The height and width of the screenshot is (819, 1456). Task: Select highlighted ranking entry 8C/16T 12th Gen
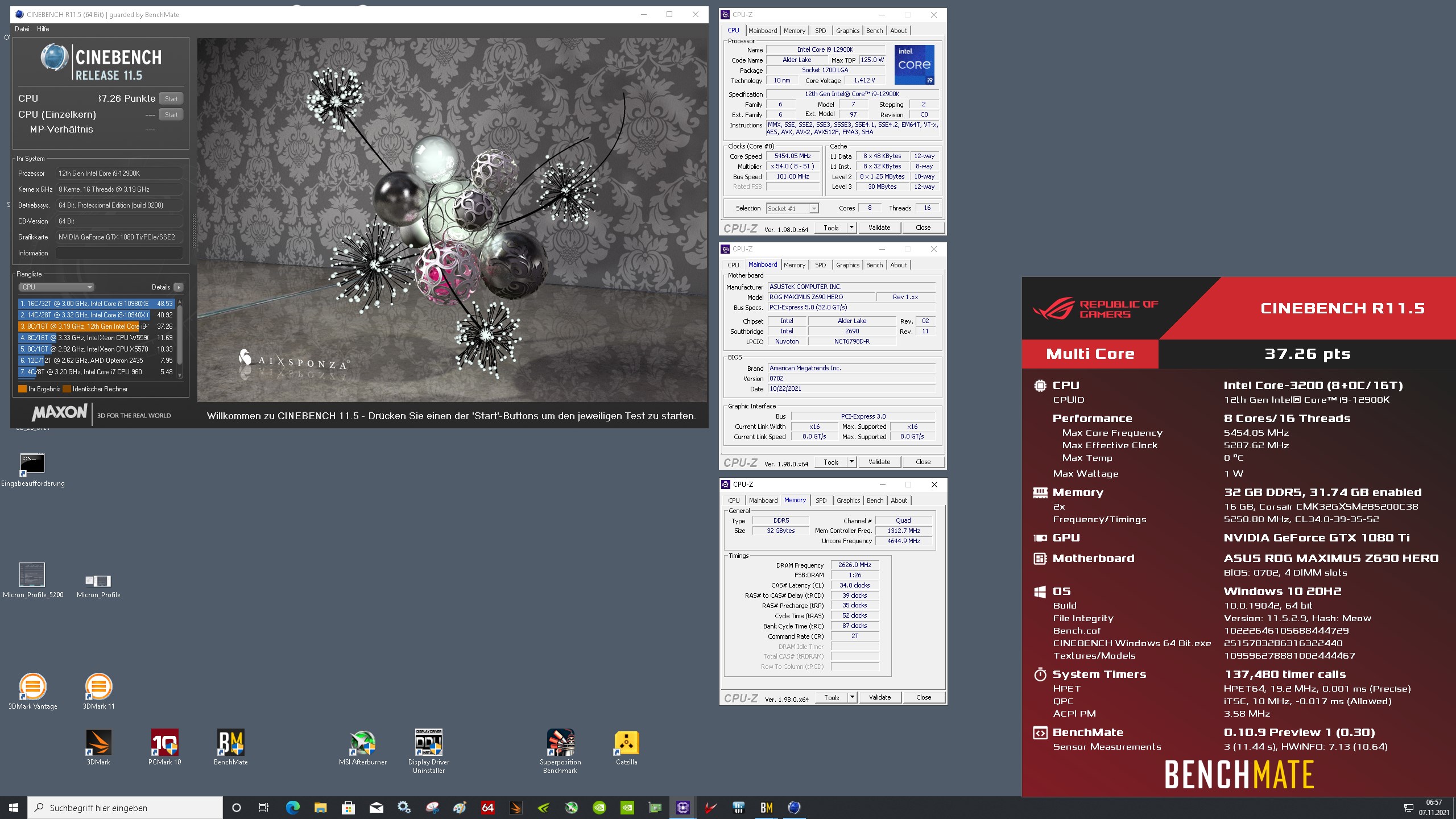pyautogui.click(x=97, y=326)
